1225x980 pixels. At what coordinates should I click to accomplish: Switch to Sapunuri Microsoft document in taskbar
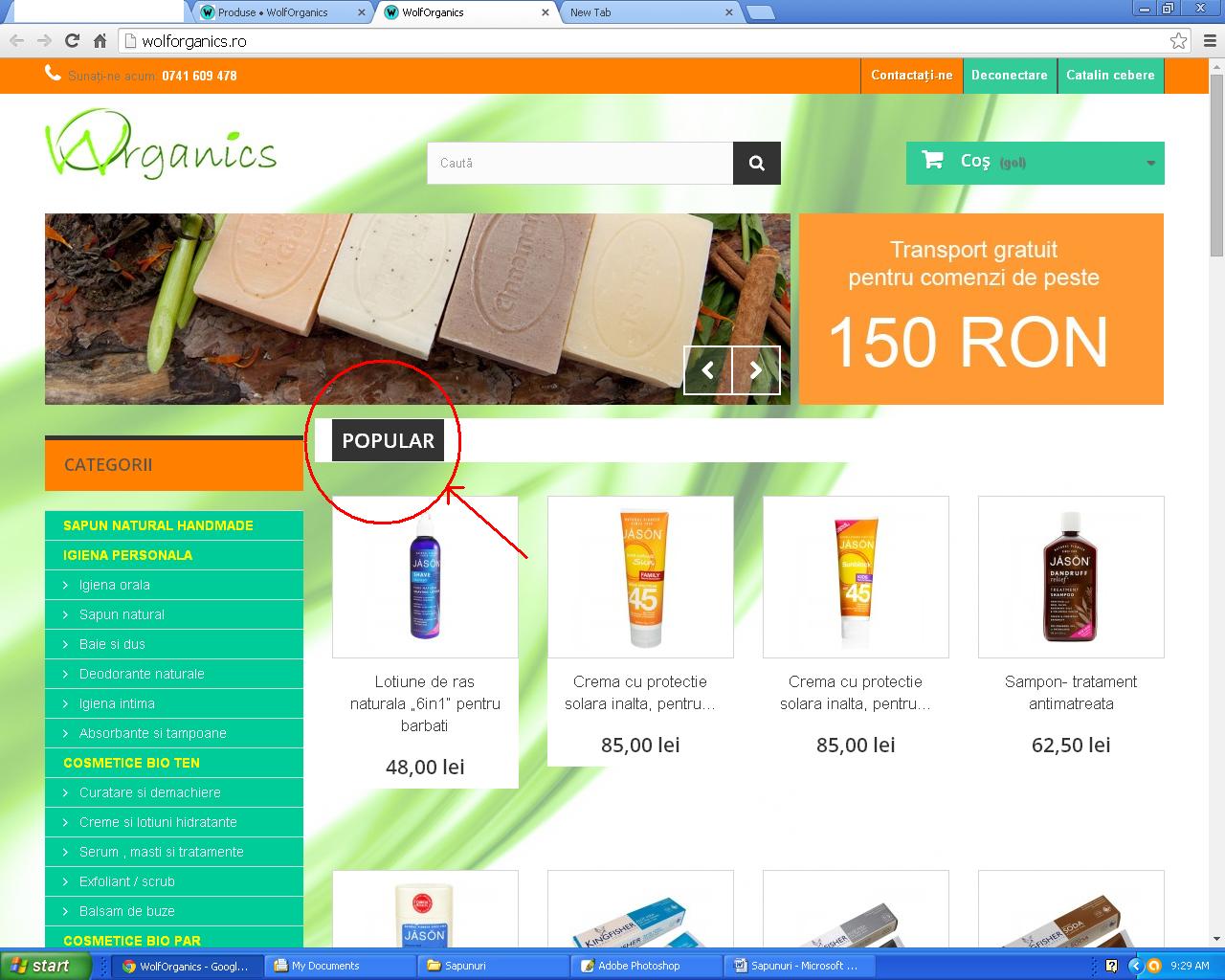tap(798, 966)
